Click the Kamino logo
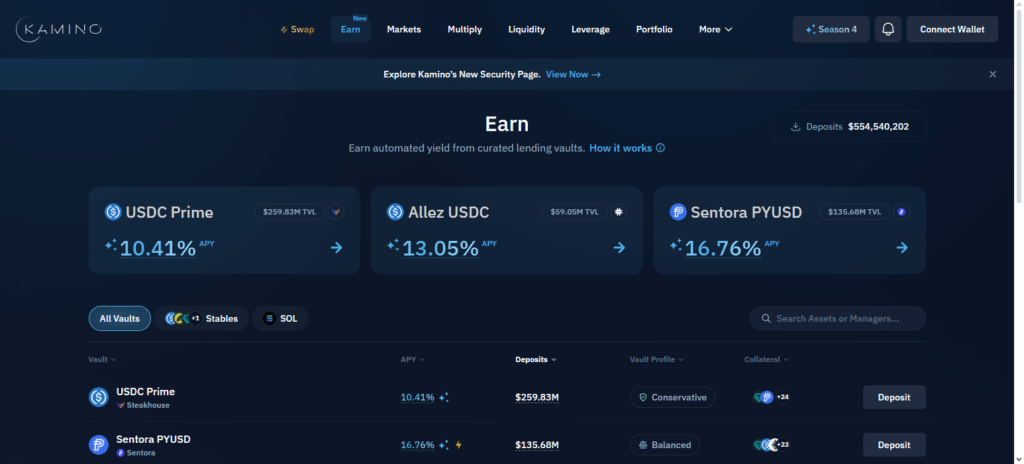 59,29
